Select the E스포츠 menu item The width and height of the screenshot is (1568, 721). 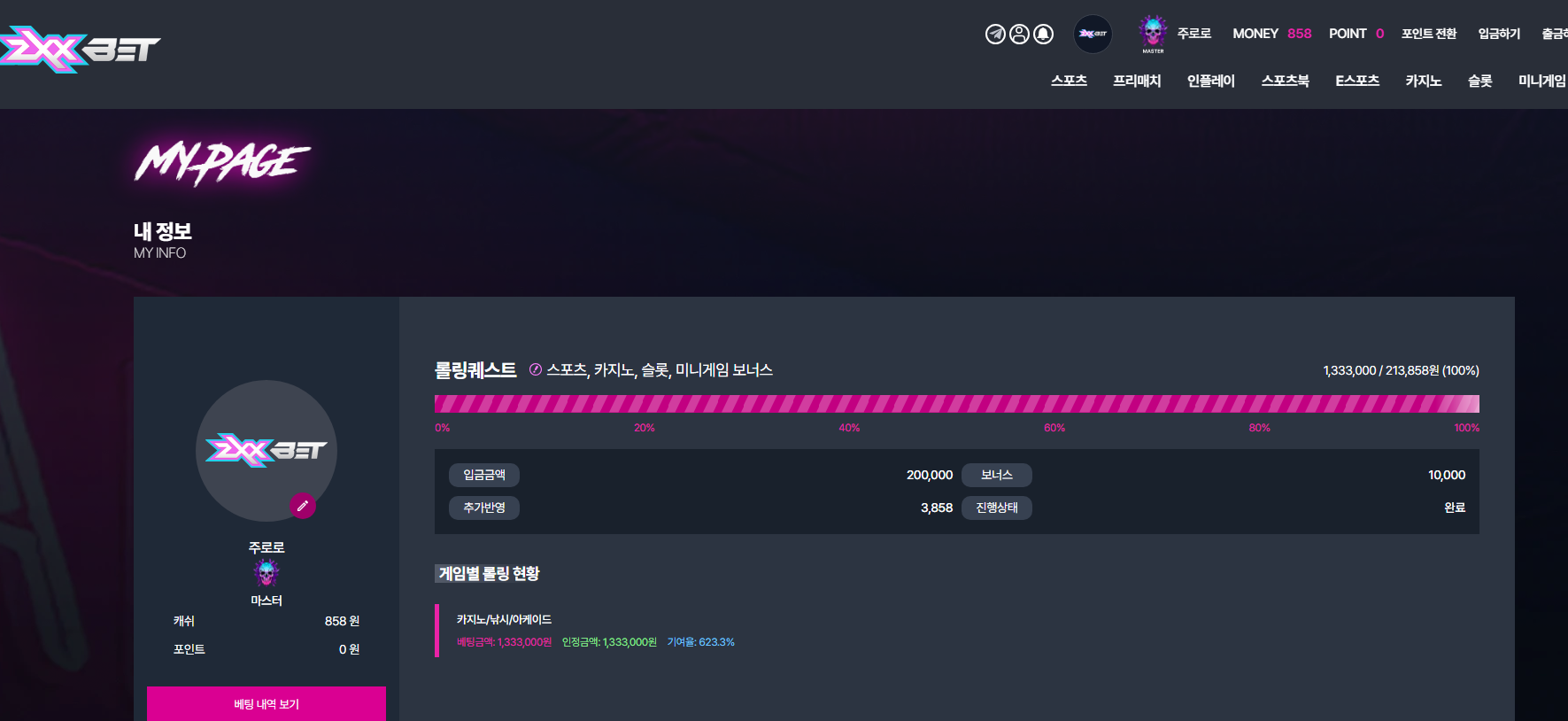(1357, 81)
